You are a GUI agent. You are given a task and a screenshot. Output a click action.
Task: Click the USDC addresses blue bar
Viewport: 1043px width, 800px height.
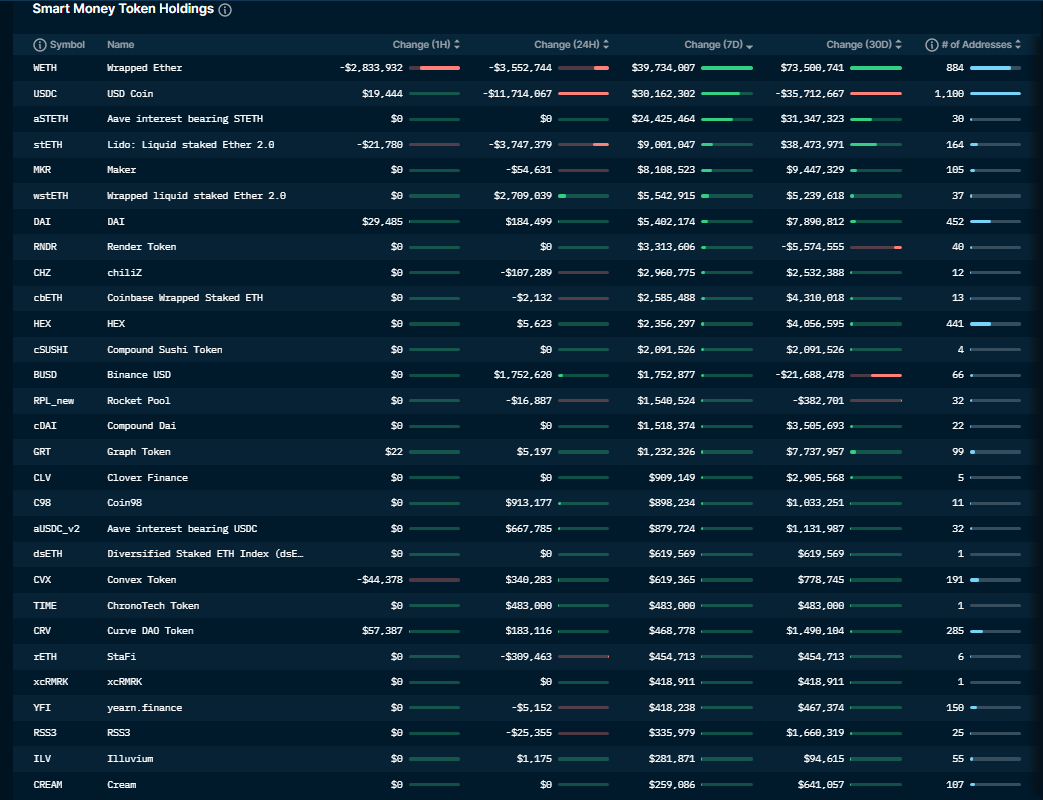coord(995,94)
